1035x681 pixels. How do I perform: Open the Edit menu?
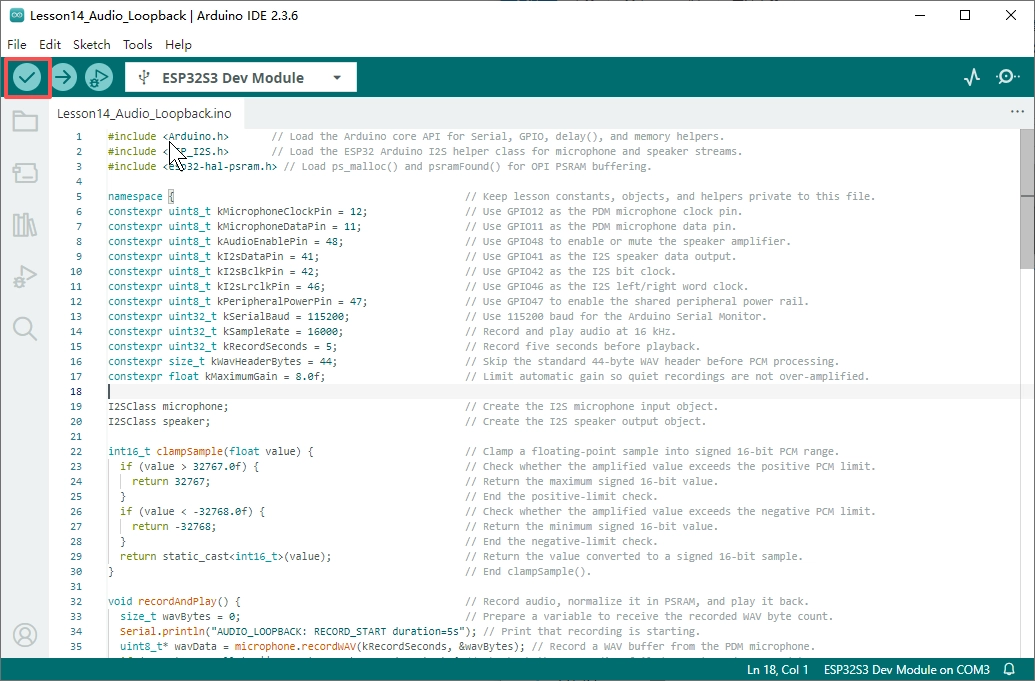(x=50, y=44)
